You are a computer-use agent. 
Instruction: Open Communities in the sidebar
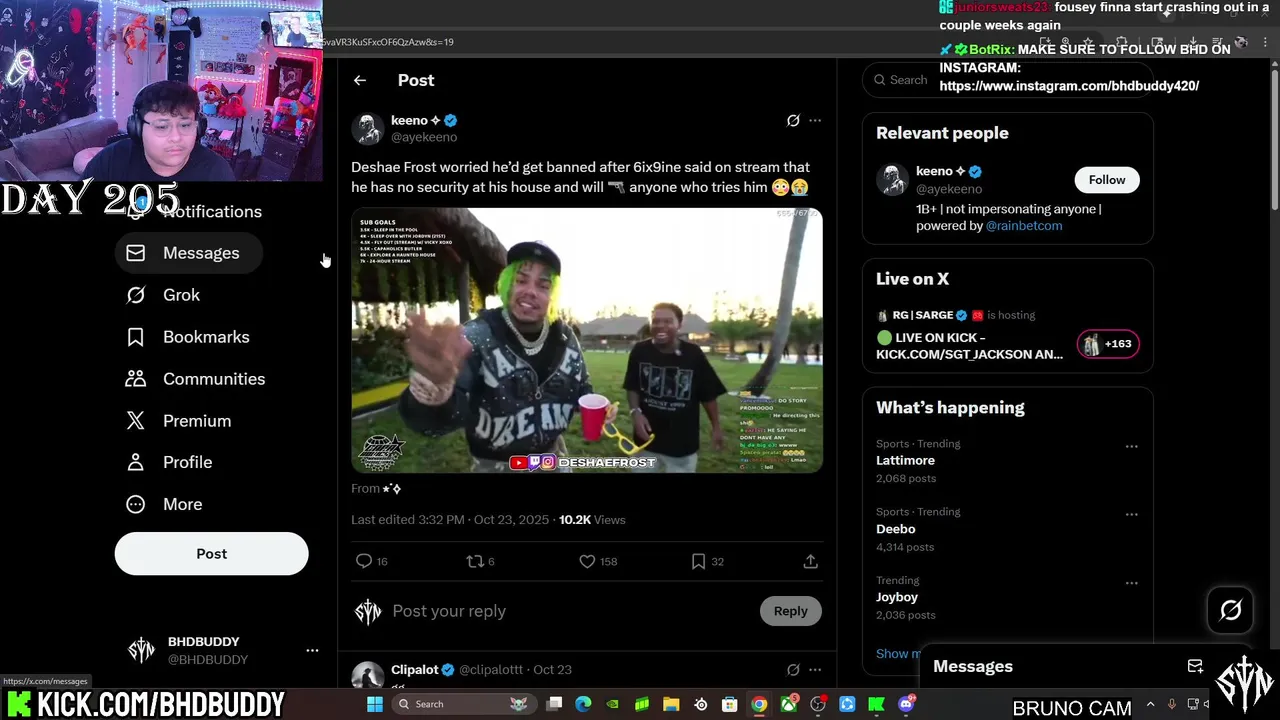[x=195, y=379]
